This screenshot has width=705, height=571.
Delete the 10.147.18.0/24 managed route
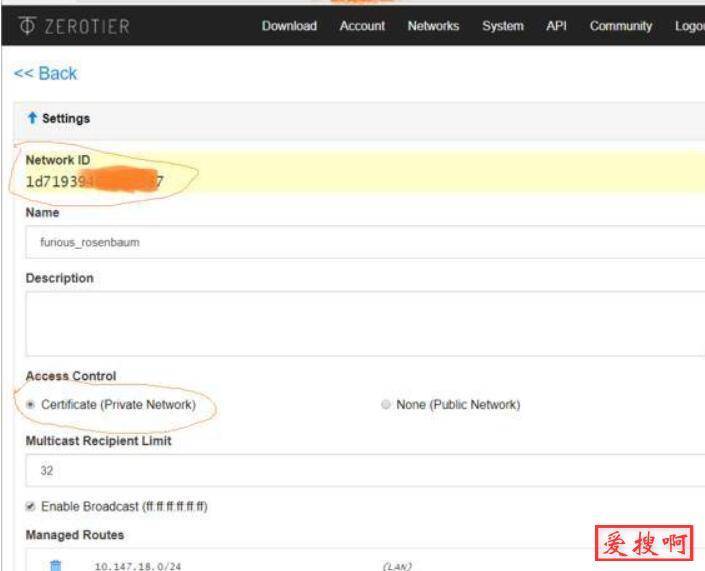(56, 565)
